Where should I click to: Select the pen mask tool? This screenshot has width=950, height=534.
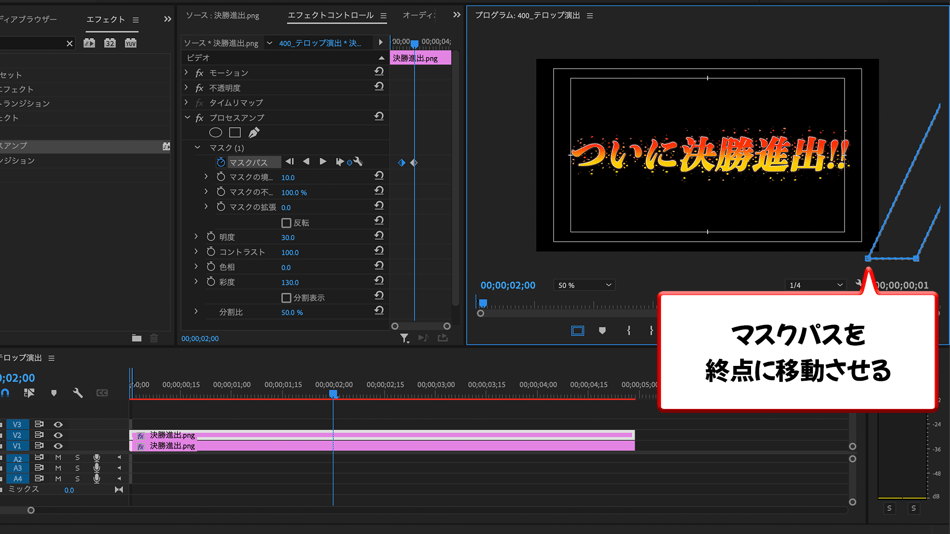click(254, 132)
